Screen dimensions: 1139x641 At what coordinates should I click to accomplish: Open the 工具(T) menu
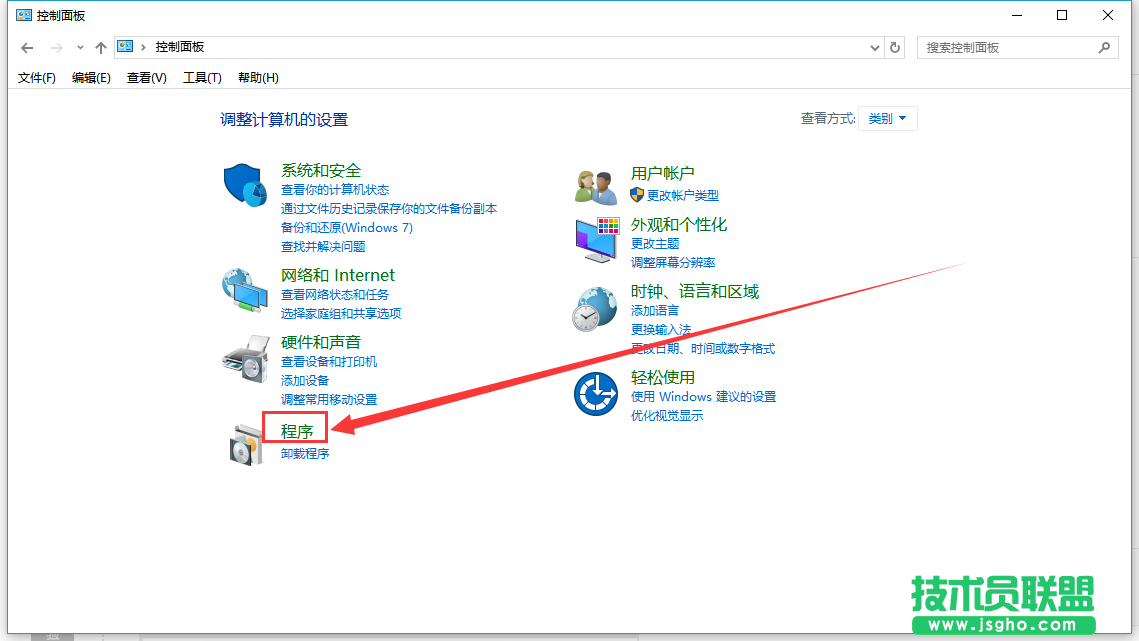(201, 77)
